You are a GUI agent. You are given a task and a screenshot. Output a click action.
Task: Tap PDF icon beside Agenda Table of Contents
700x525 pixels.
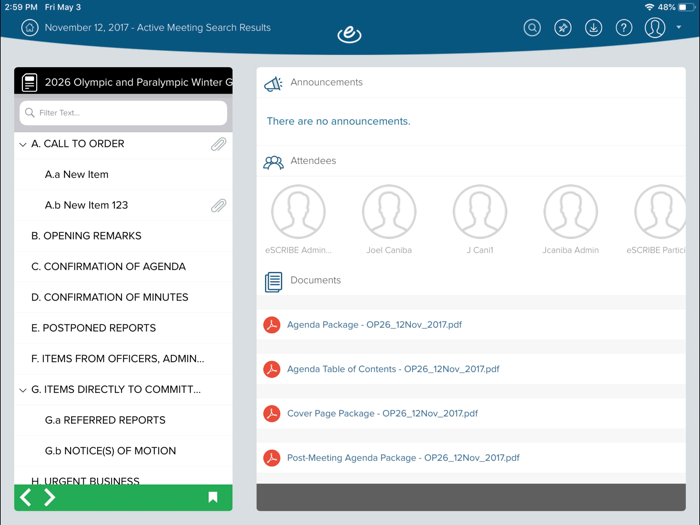pyautogui.click(x=271, y=369)
